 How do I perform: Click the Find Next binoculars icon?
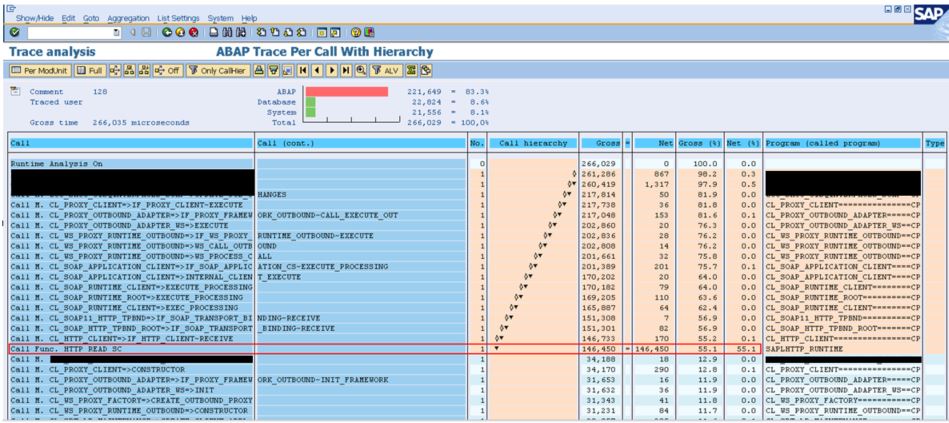(x=241, y=32)
